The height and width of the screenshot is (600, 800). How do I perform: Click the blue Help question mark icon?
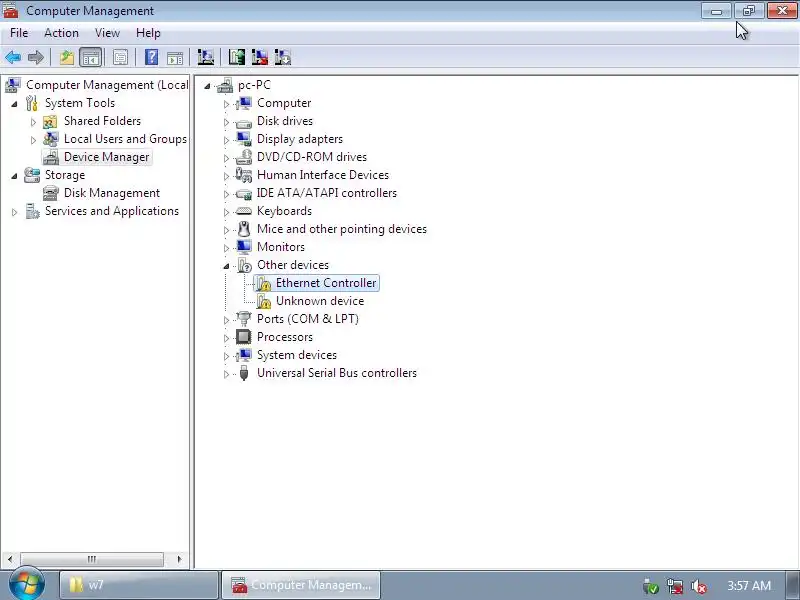click(x=152, y=57)
